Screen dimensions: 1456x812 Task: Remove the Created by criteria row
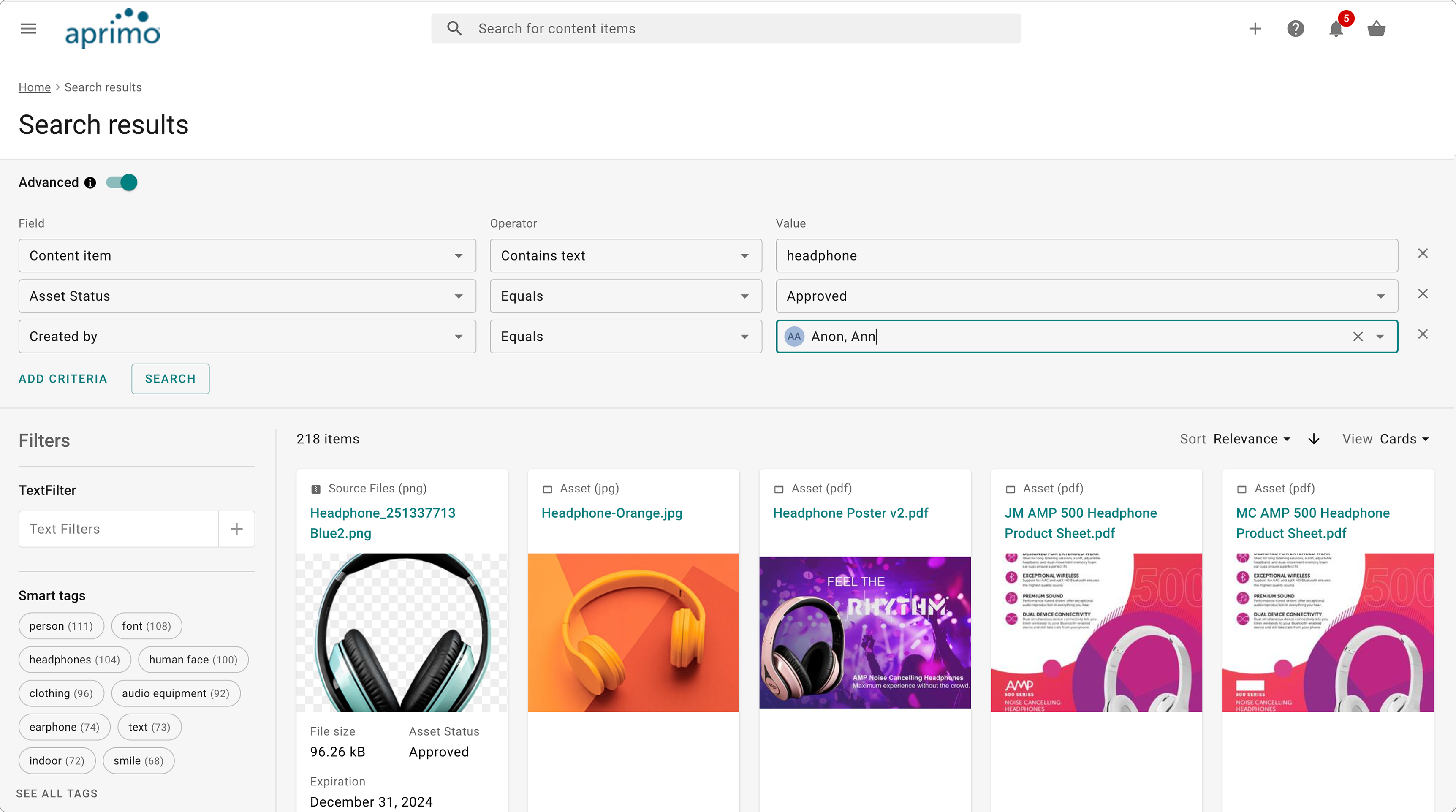1424,334
